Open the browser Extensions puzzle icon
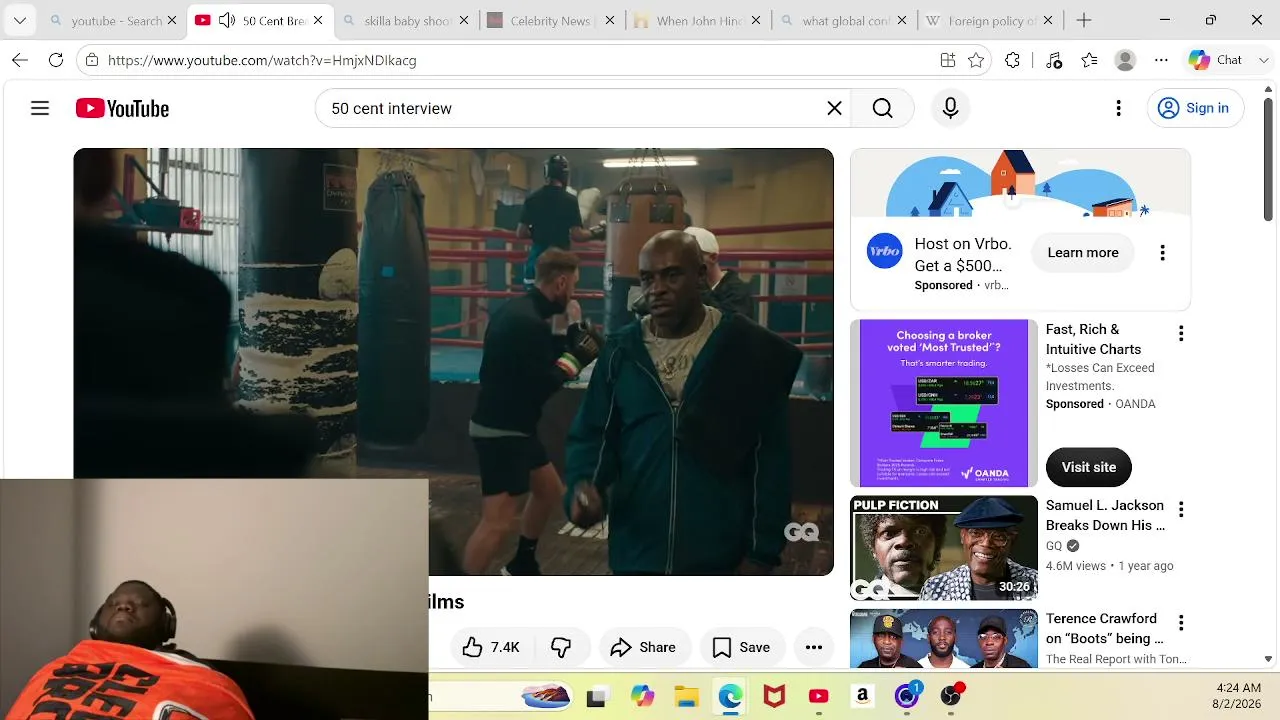 point(1012,60)
